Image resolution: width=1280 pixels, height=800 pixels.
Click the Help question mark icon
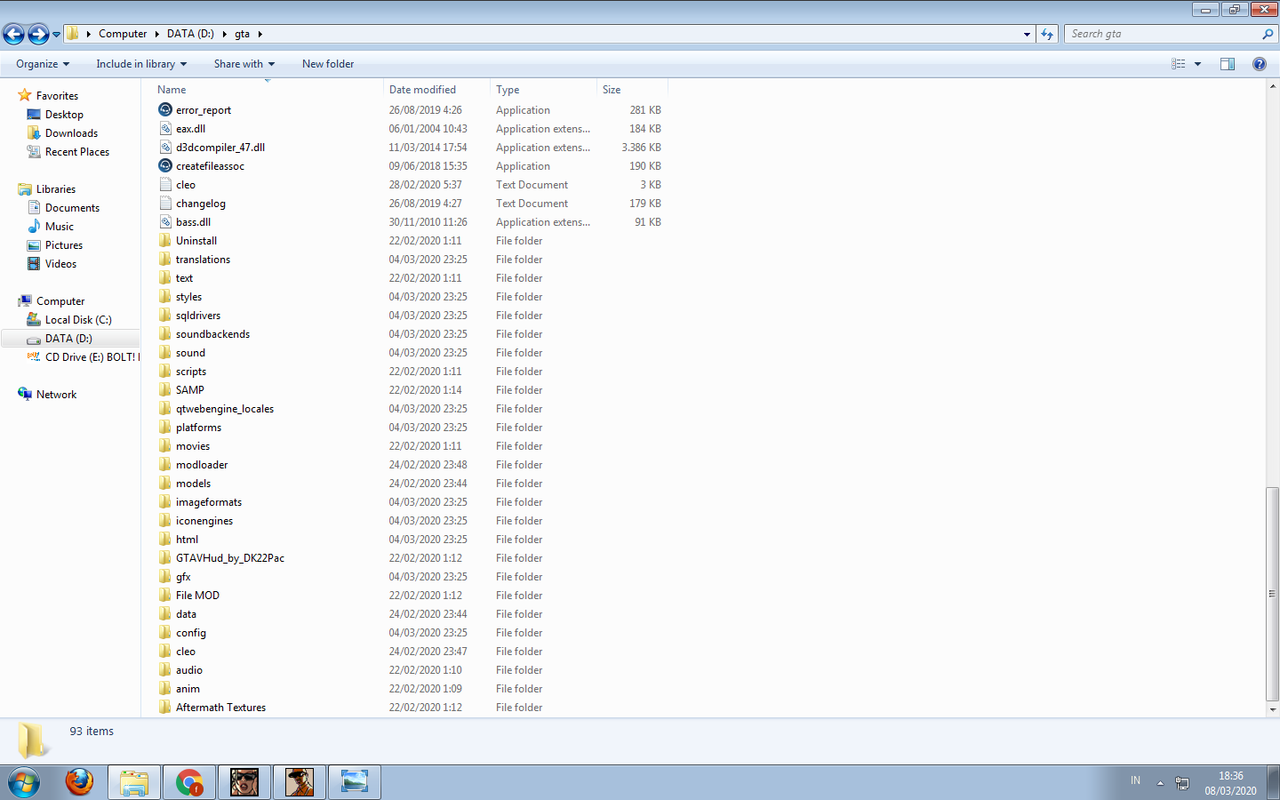pos(1260,64)
